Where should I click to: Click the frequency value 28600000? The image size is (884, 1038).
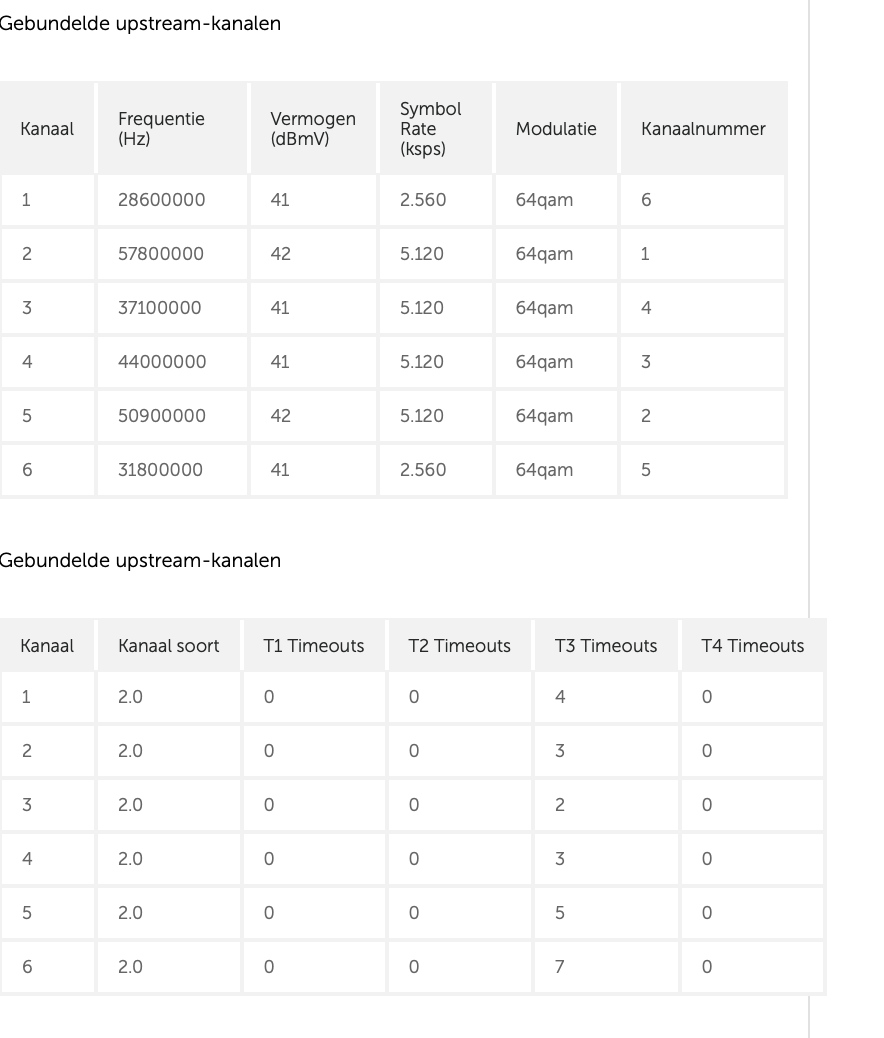pos(162,200)
